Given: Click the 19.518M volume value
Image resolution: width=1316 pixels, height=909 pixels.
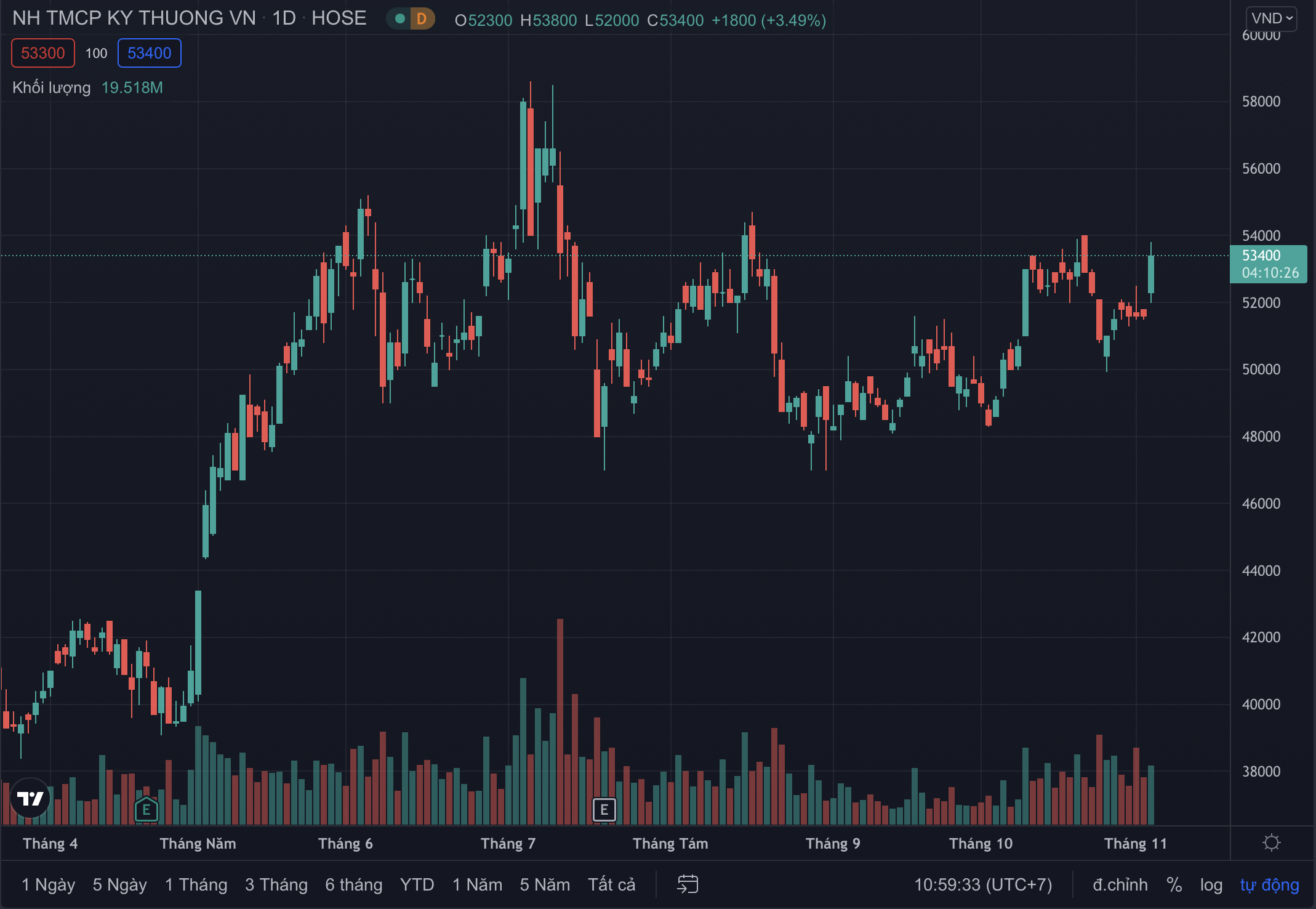Looking at the screenshot, I should (132, 87).
